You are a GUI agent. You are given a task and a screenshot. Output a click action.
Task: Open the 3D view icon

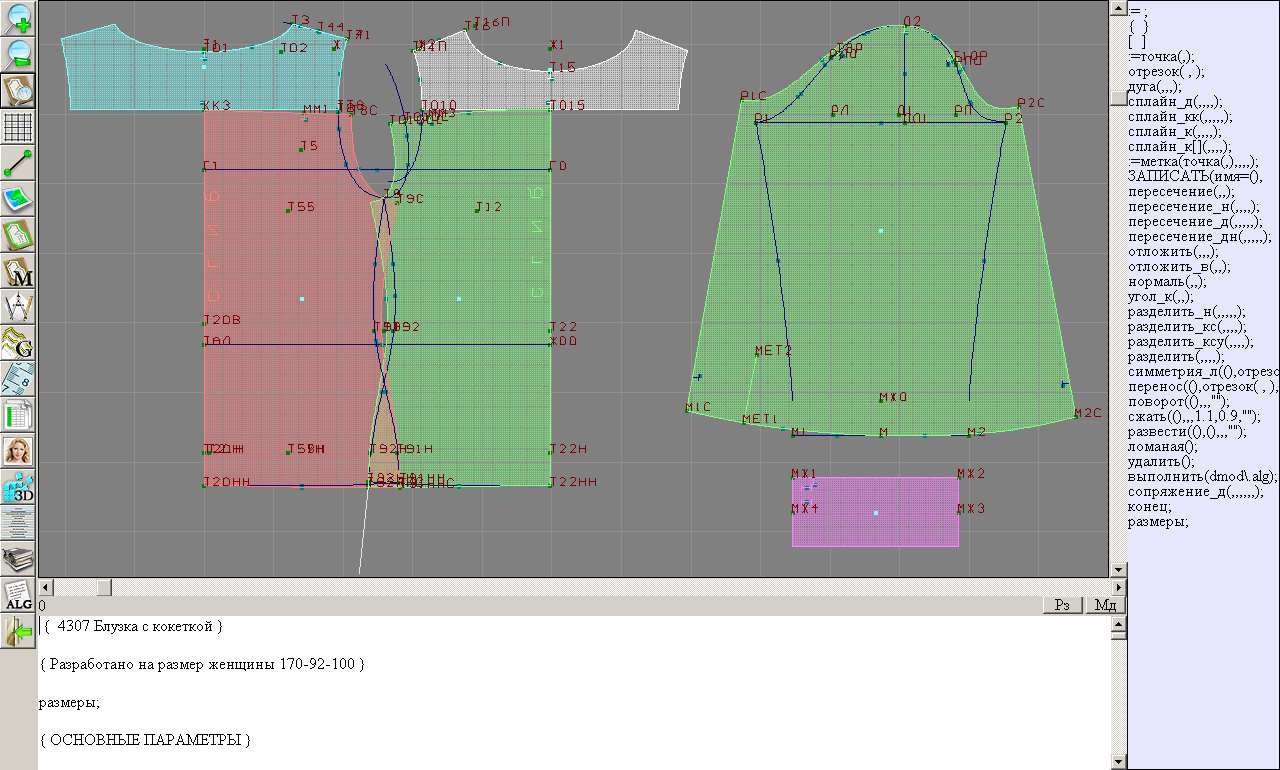[x=19, y=487]
